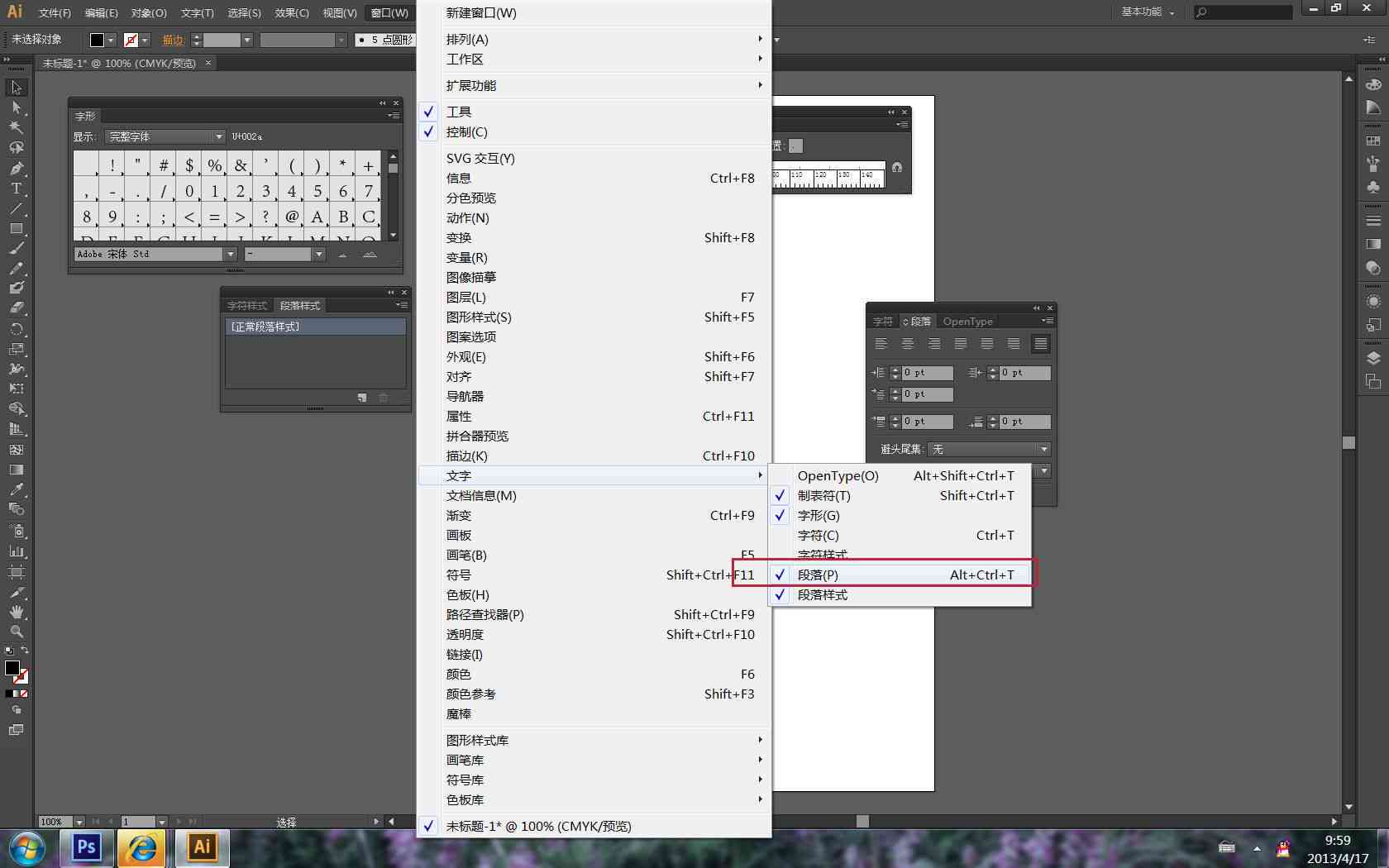Click fill color swatch in control bar
The height and width of the screenshot is (868, 1389).
[97, 40]
